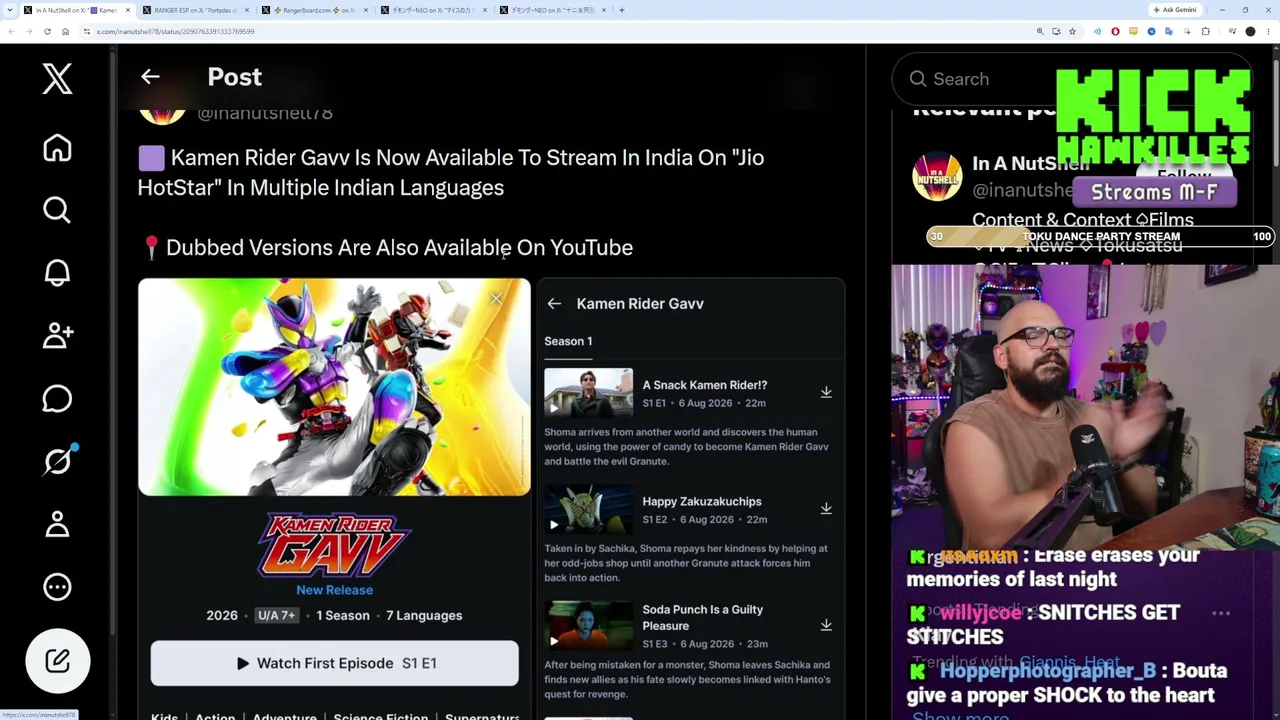The height and width of the screenshot is (720, 1280).
Task: Open the More circle menu in sidebar
Action: tap(57, 587)
